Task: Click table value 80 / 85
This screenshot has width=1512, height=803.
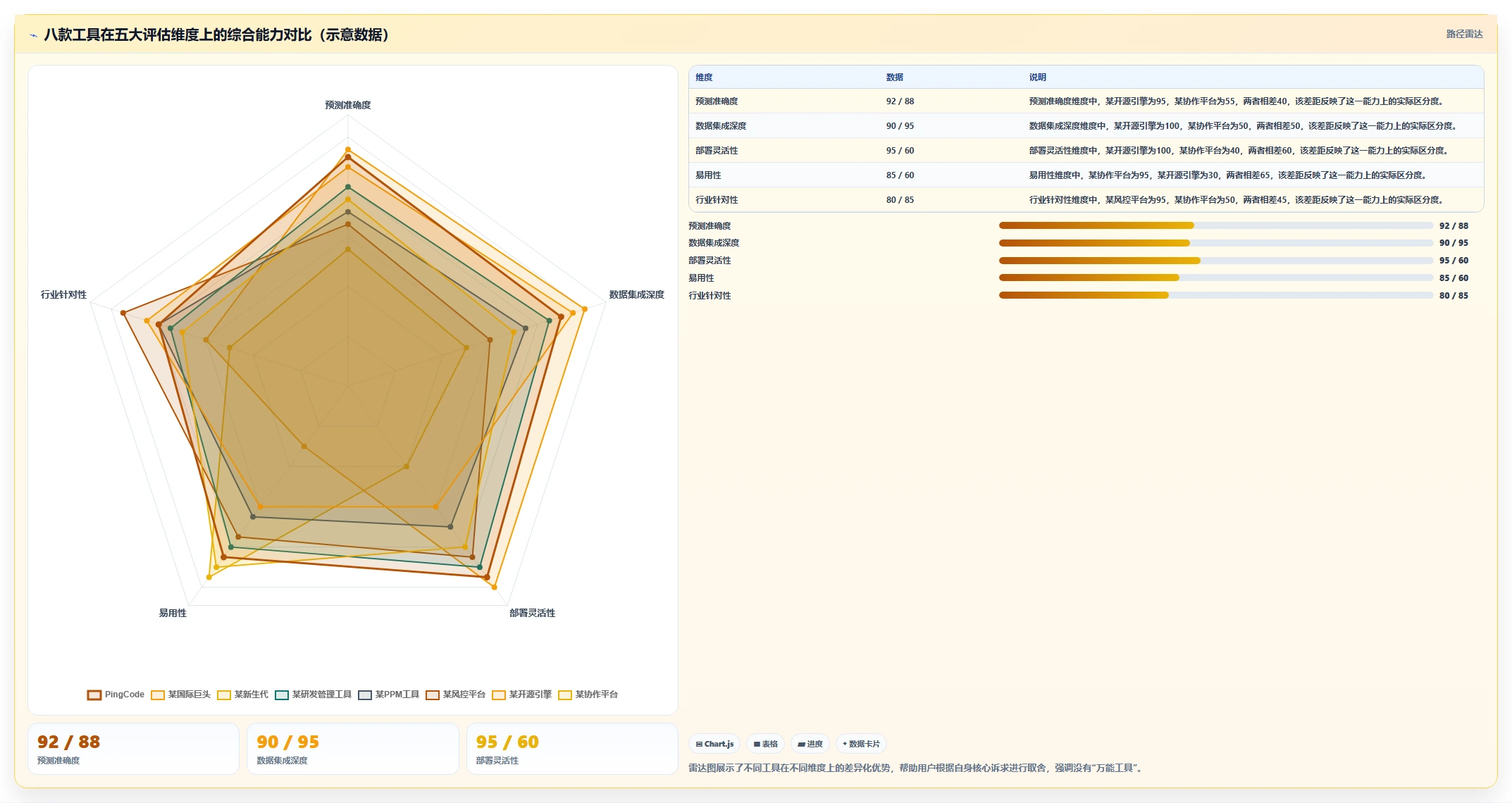Action: (900, 200)
